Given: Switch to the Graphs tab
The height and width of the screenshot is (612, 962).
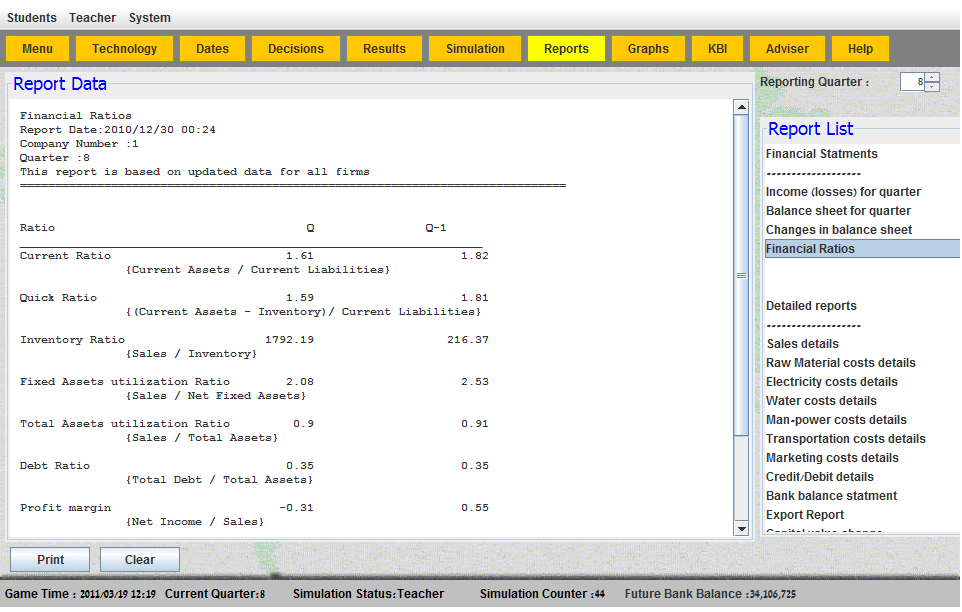Looking at the screenshot, I should 648,49.
